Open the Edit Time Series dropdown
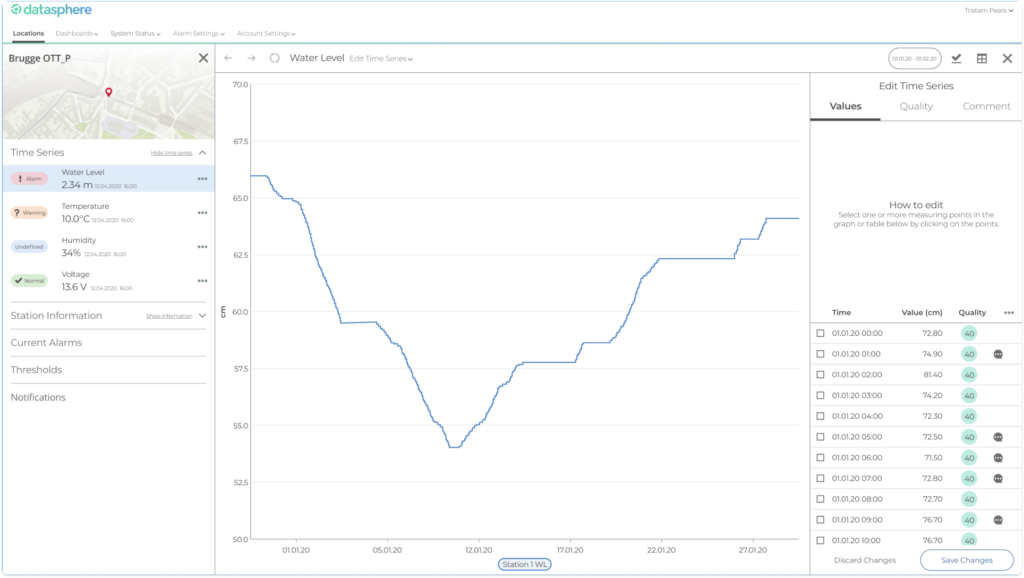1024x578 pixels. [x=381, y=59]
